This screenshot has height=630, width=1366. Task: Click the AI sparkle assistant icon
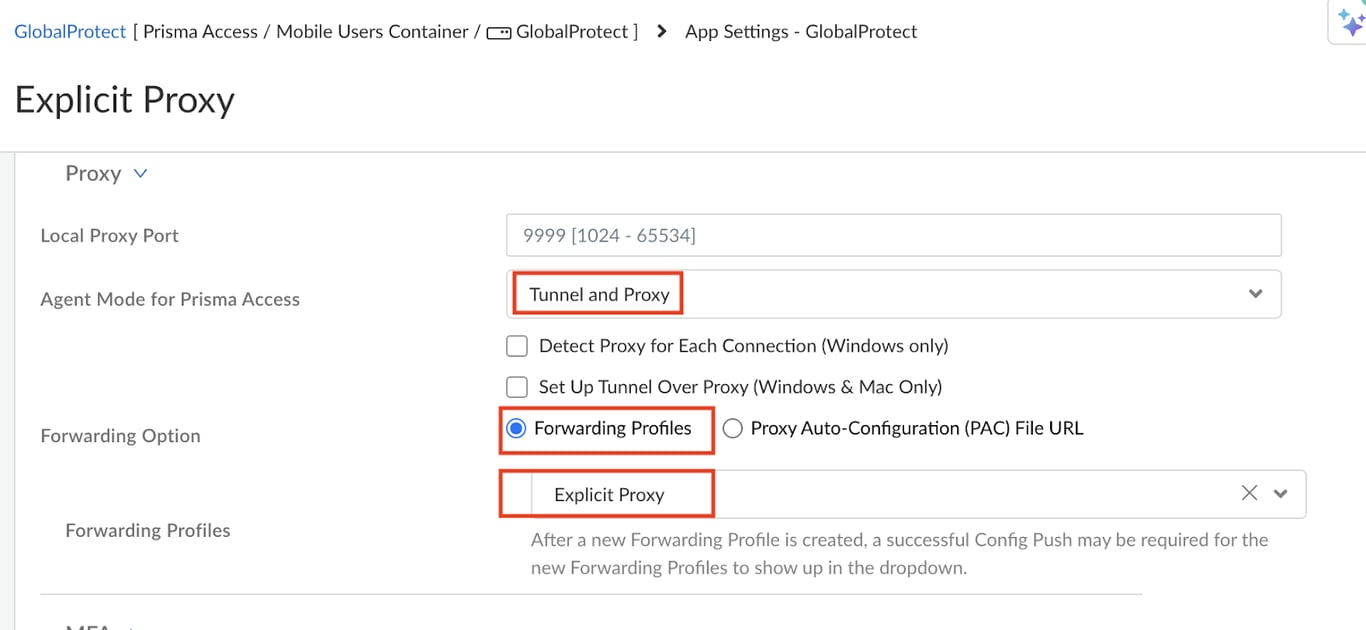click(x=1351, y=21)
